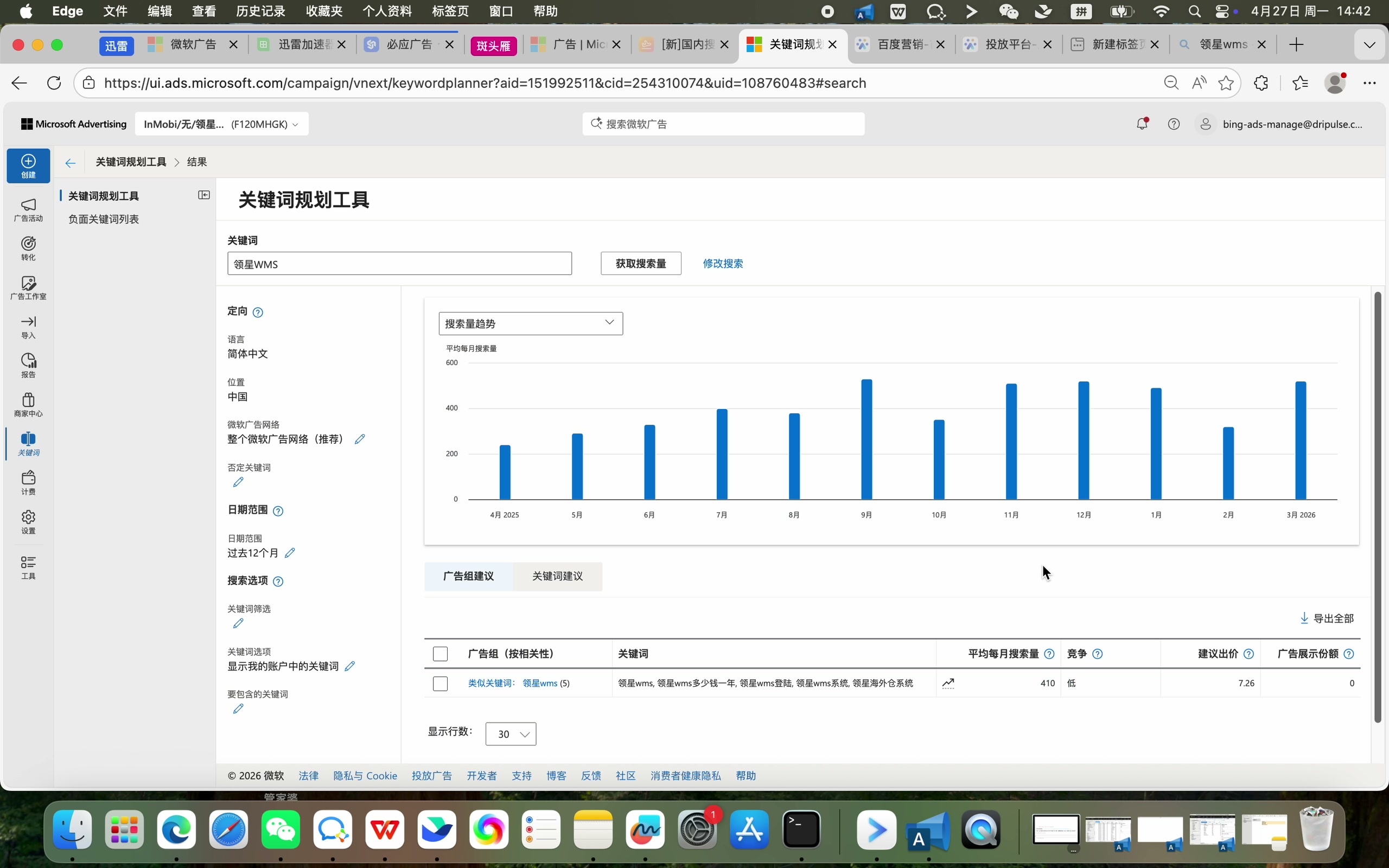Open Spotlight search in menu bar
This screenshot has height=868, width=1389.
point(1194,11)
